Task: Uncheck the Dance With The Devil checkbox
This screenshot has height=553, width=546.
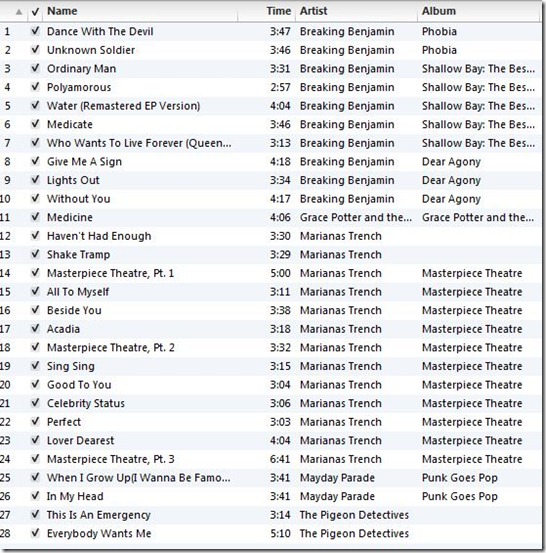Action: [x=35, y=31]
